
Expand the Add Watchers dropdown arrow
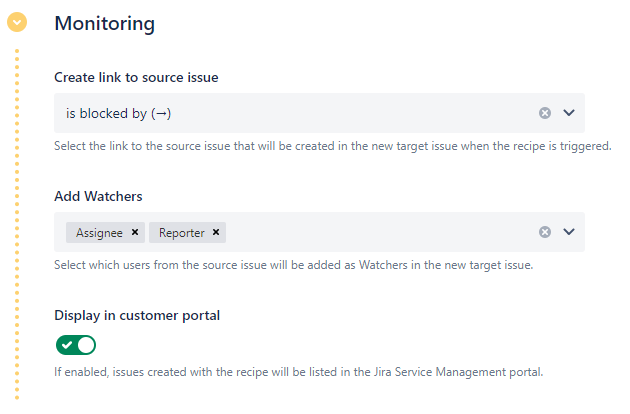[569, 232]
